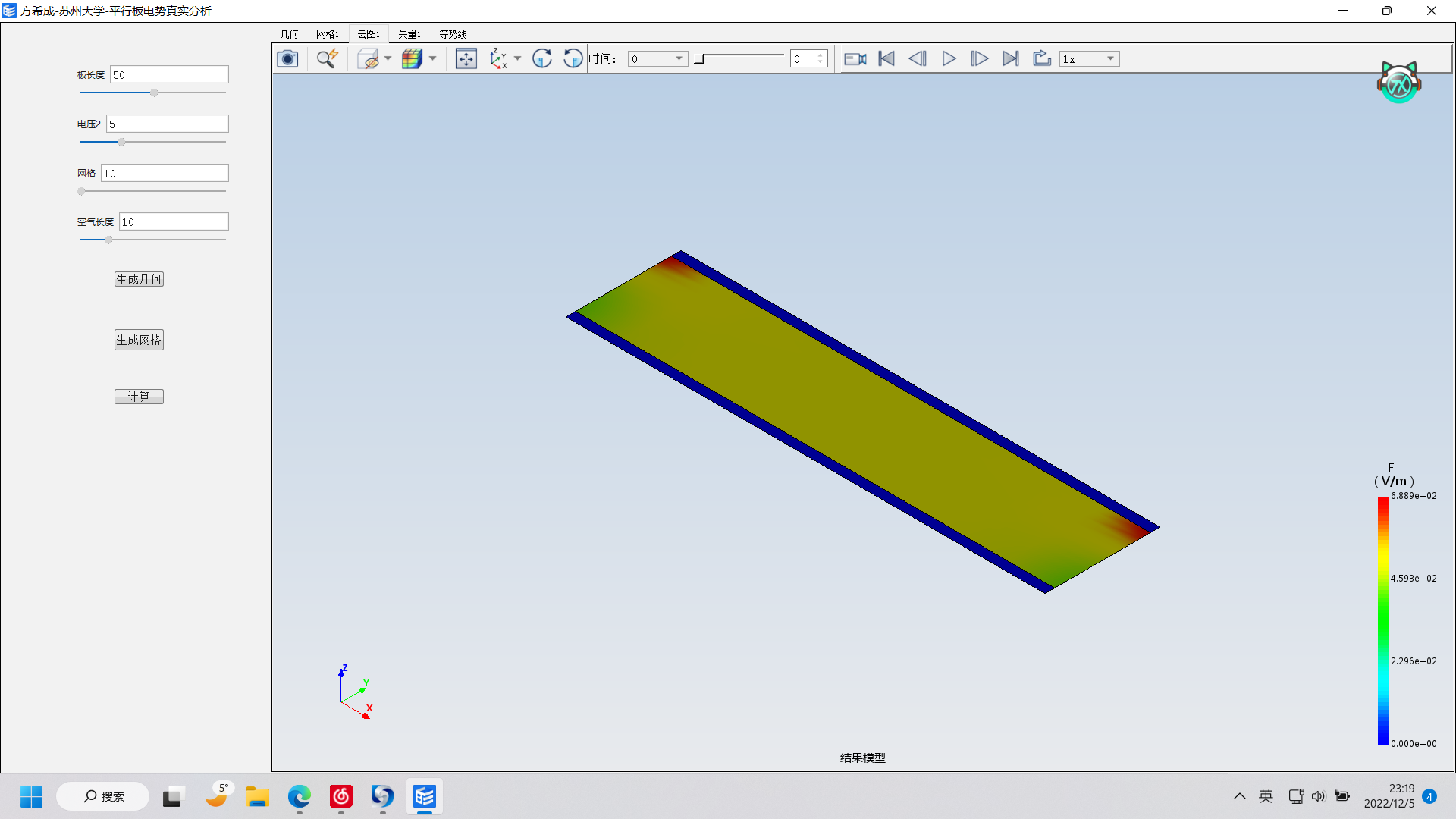Click 计算 button to start calculation
The width and height of the screenshot is (1456, 819).
pos(138,396)
